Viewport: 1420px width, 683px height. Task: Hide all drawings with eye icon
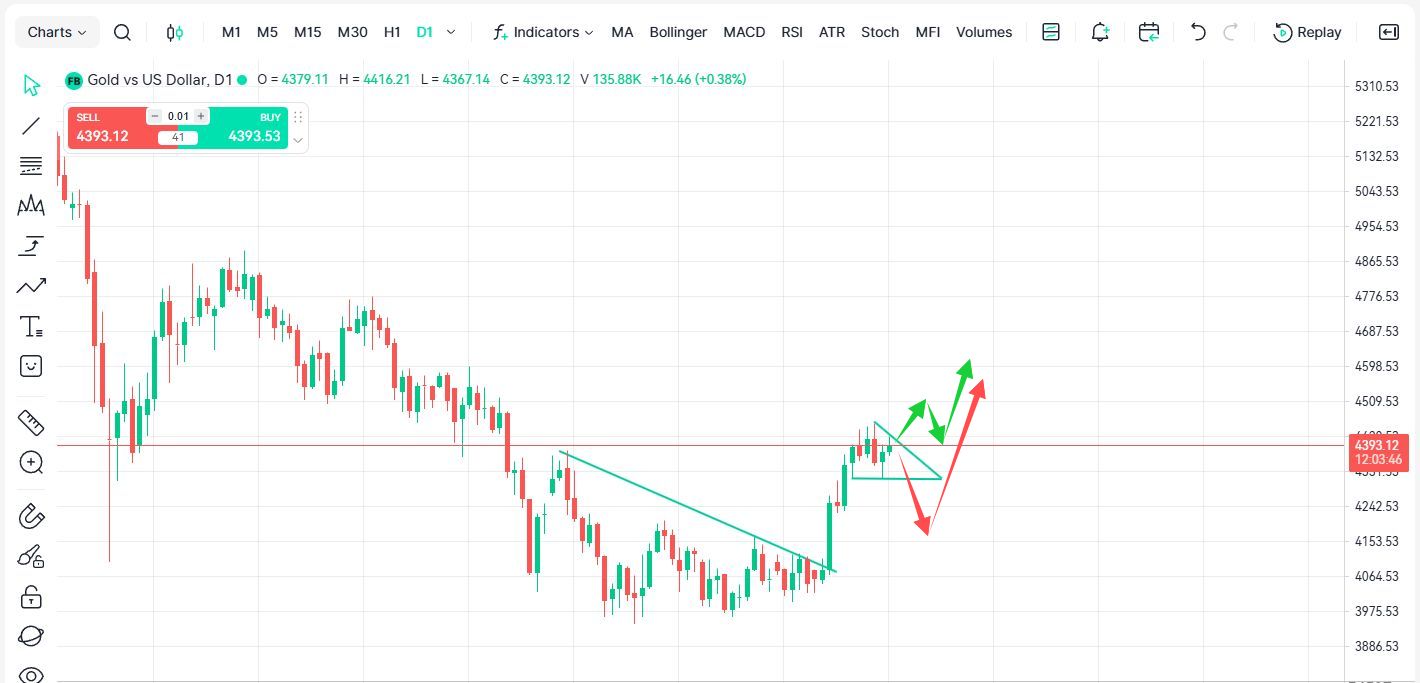point(31,675)
